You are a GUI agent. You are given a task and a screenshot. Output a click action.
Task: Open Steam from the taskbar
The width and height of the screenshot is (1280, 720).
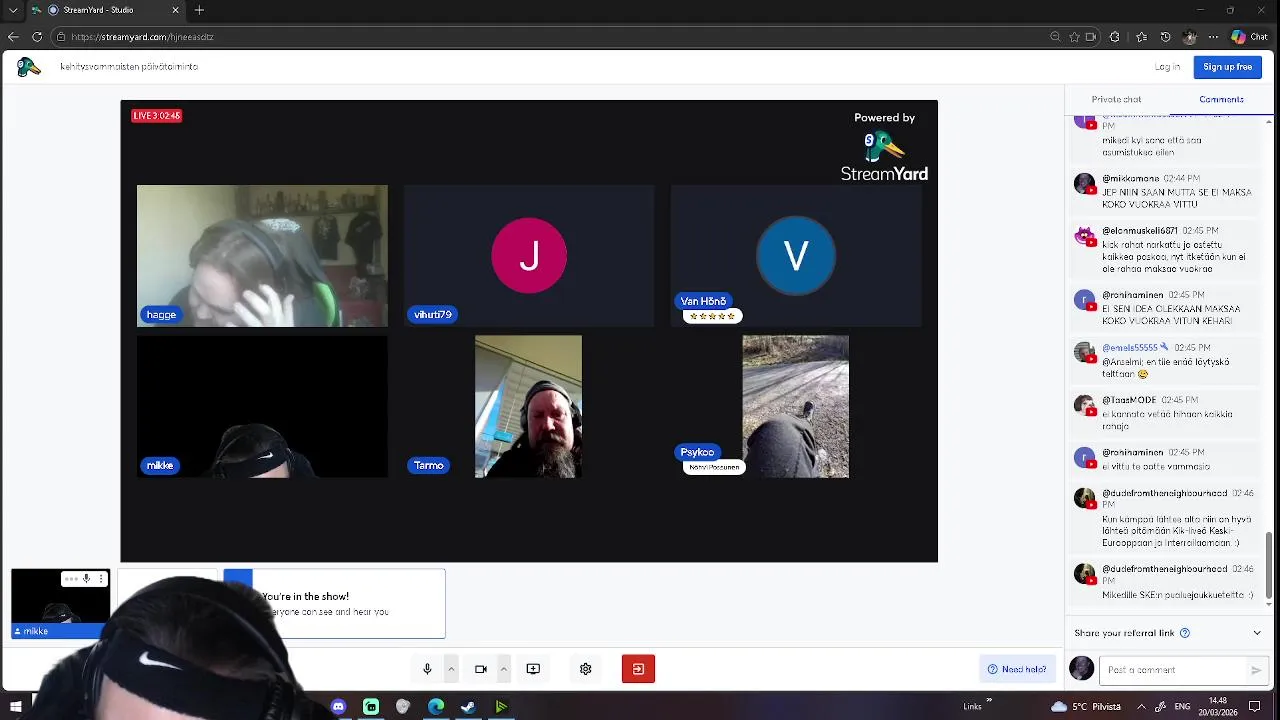click(468, 707)
